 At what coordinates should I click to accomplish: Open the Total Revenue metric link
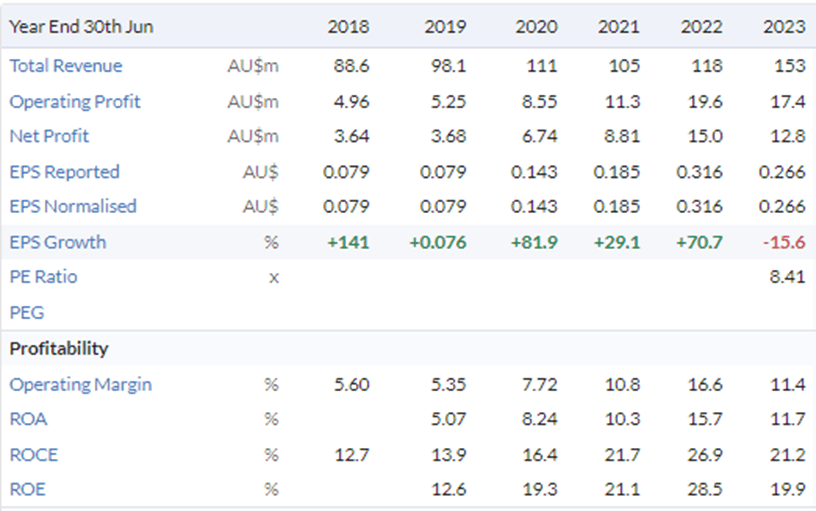point(66,66)
